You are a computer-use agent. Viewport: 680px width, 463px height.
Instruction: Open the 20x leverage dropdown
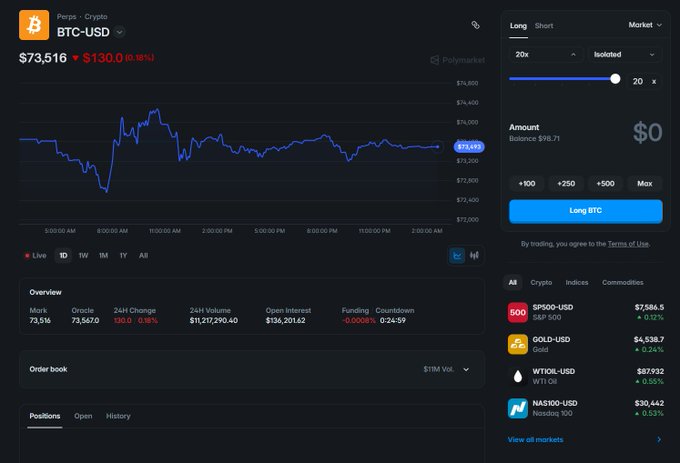[546, 55]
